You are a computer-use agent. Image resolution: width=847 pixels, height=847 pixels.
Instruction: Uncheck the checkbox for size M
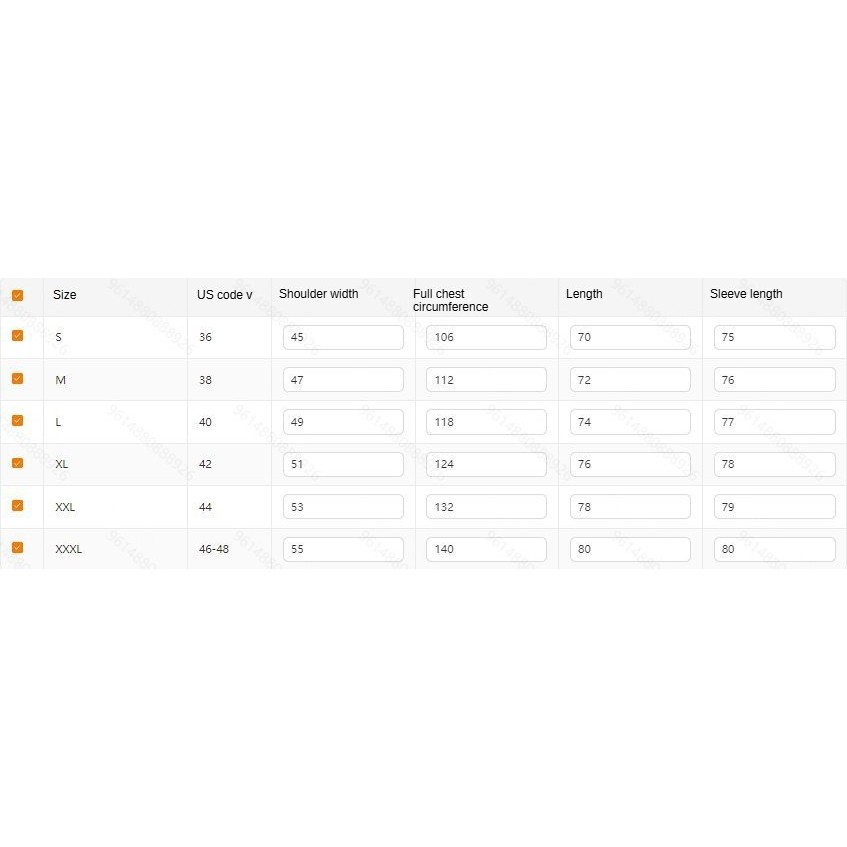[x=17, y=378]
